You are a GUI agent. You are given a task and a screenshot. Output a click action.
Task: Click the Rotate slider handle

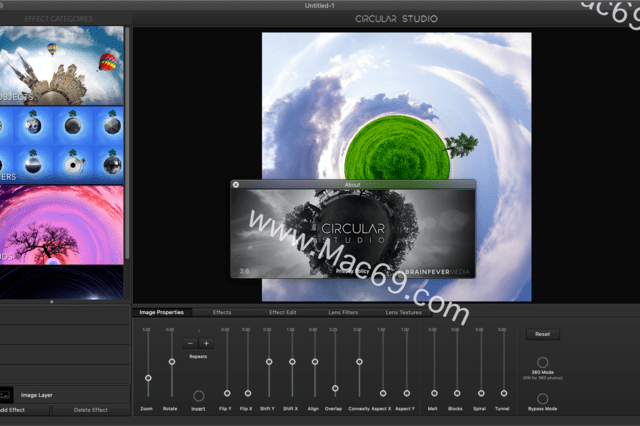click(x=172, y=362)
